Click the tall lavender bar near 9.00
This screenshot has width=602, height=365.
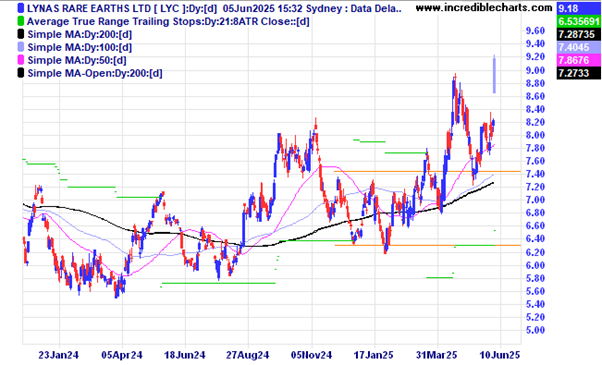(494, 74)
